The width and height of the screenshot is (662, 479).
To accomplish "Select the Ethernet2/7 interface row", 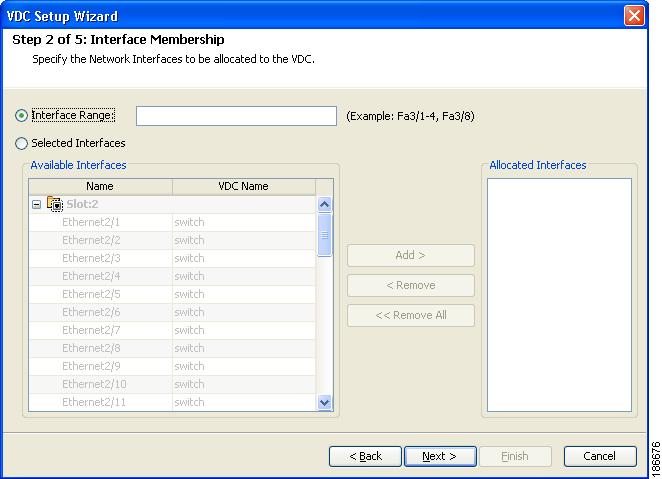I will tap(172, 330).
